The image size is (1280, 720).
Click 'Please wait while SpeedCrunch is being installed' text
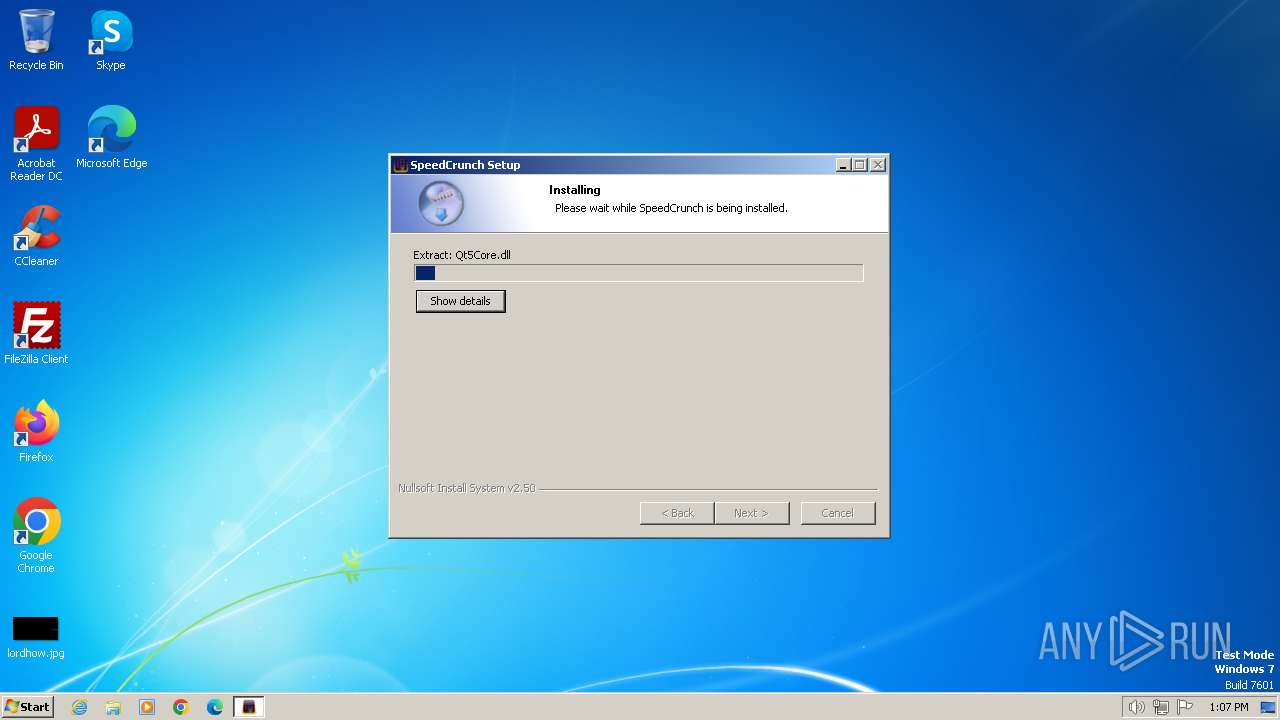[671, 208]
